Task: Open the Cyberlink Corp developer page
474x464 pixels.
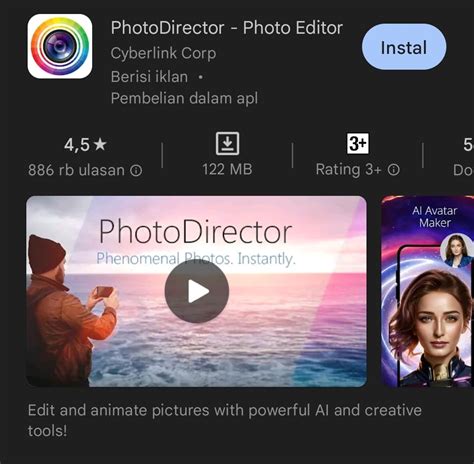Action: click(x=163, y=53)
